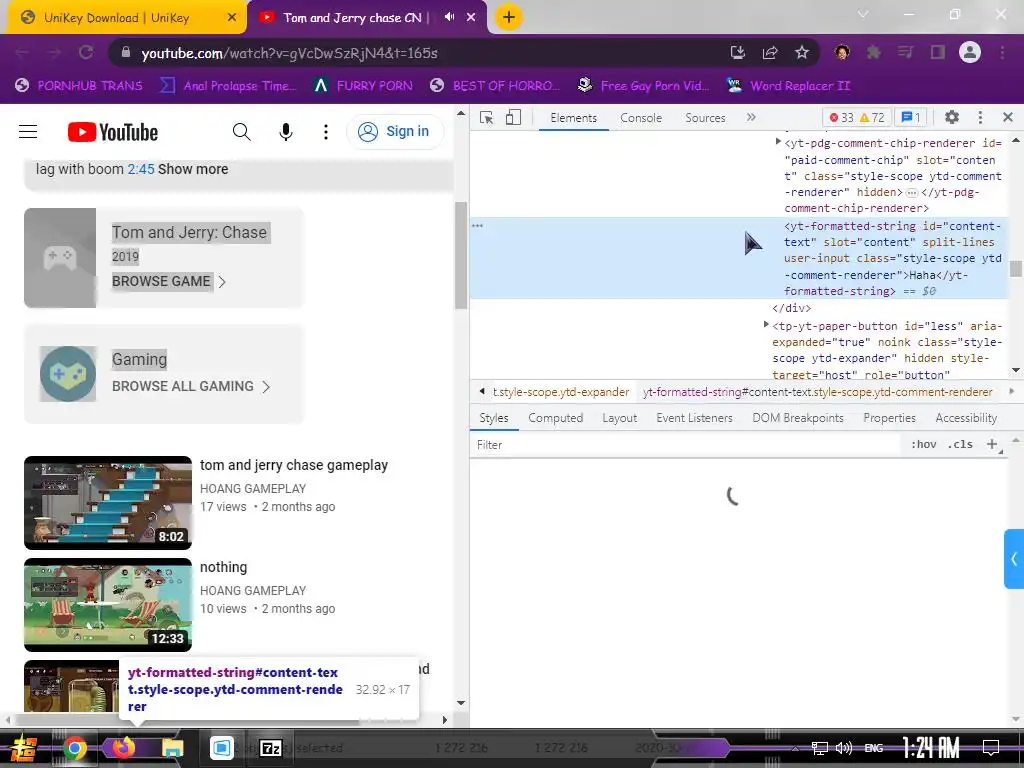Open YouTube hamburger guide menu
This screenshot has width=1024, height=768.
(x=28, y=132)
